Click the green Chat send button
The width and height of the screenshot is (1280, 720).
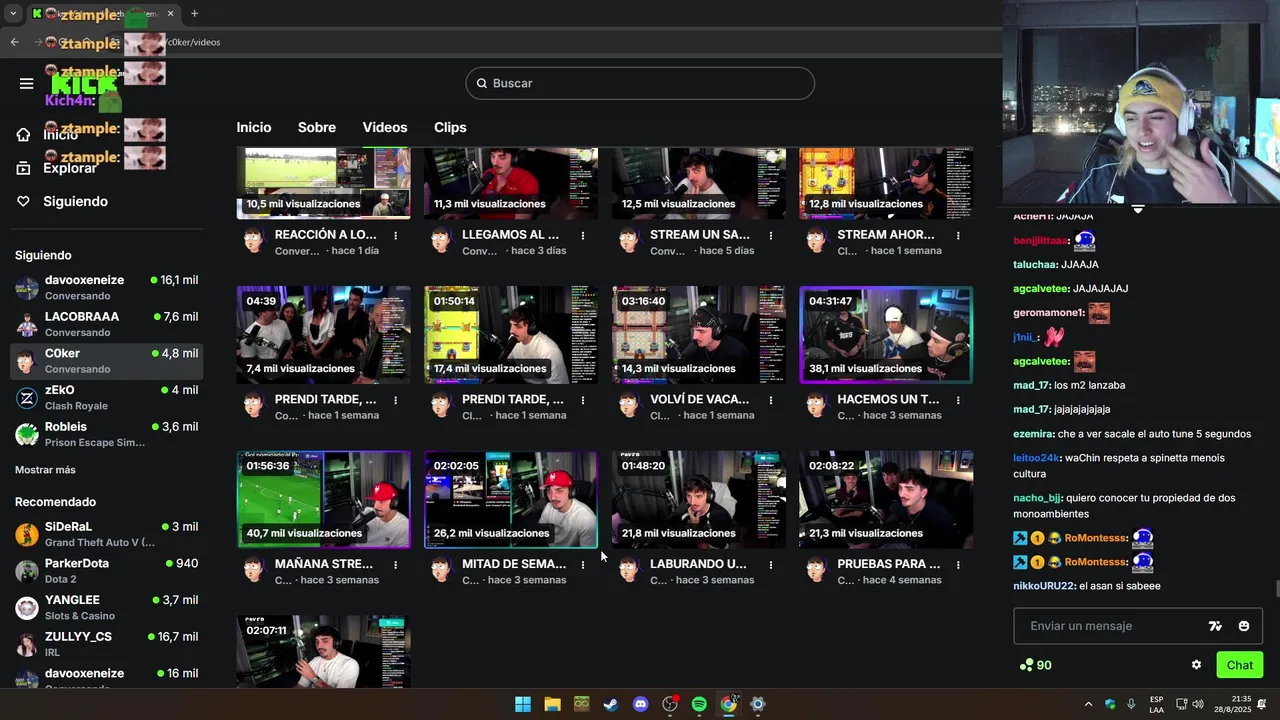[x=1239, y=665]
